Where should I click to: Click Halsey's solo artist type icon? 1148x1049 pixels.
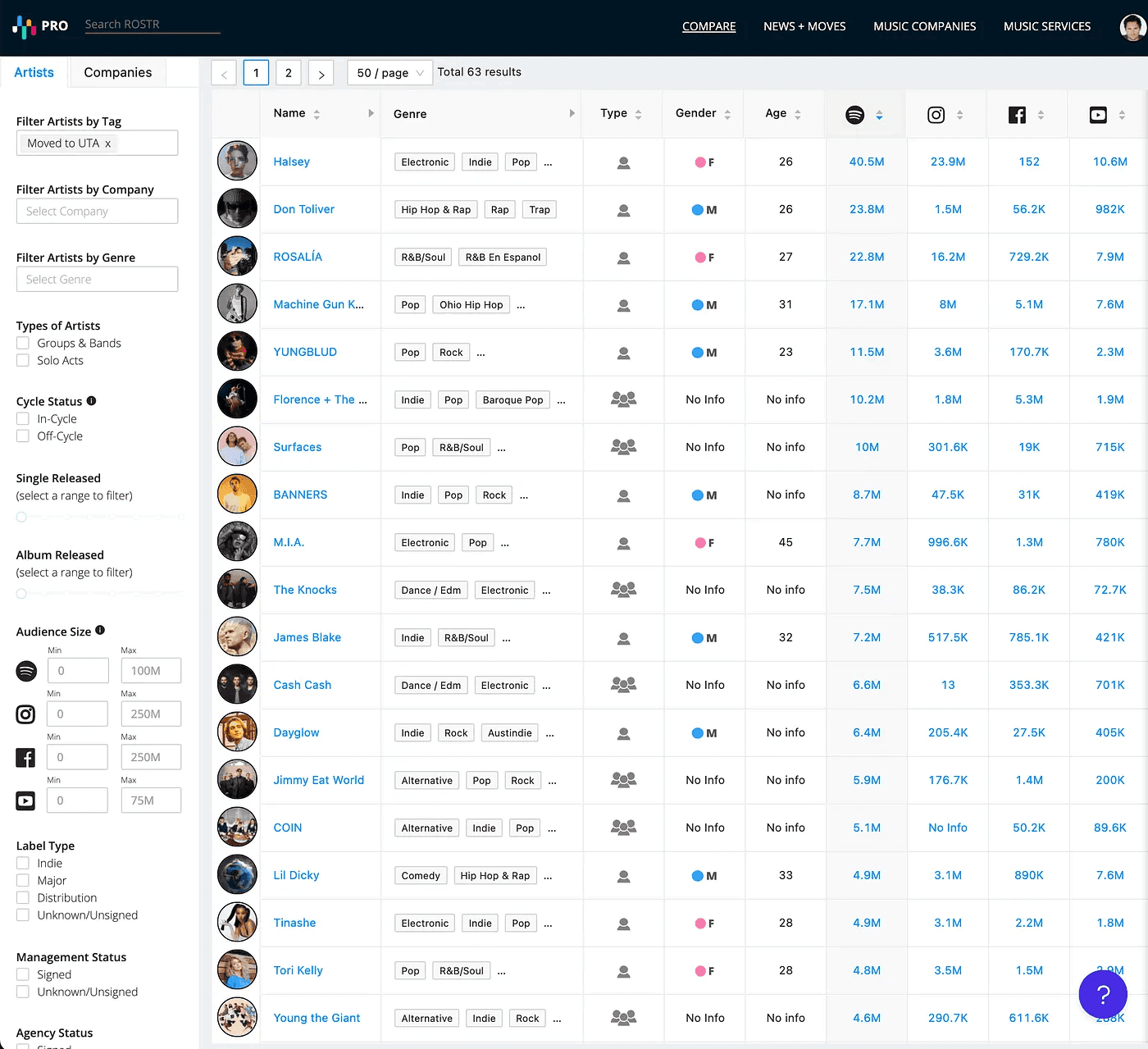[623, 162]
